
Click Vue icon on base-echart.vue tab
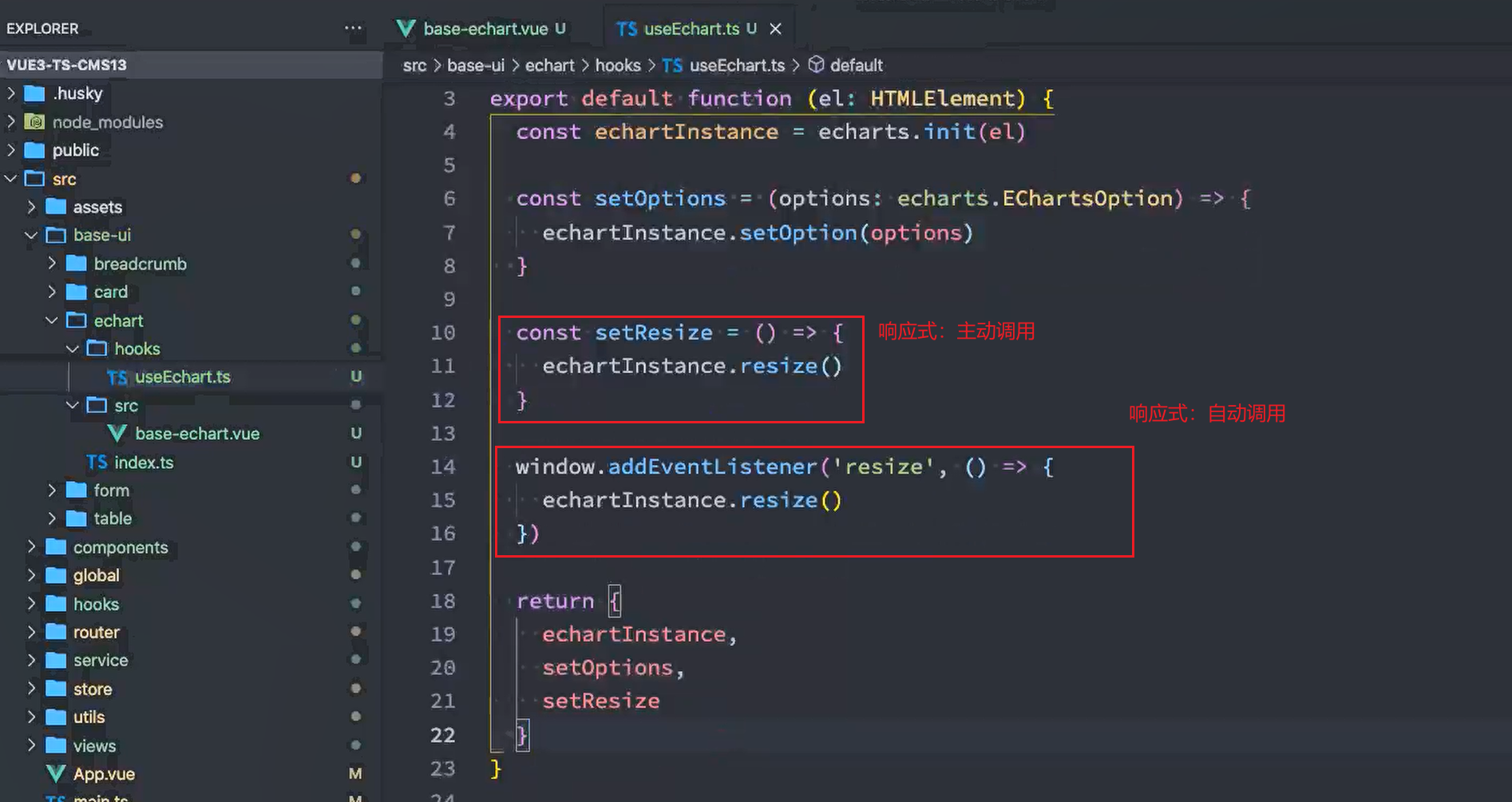(406, 29)
